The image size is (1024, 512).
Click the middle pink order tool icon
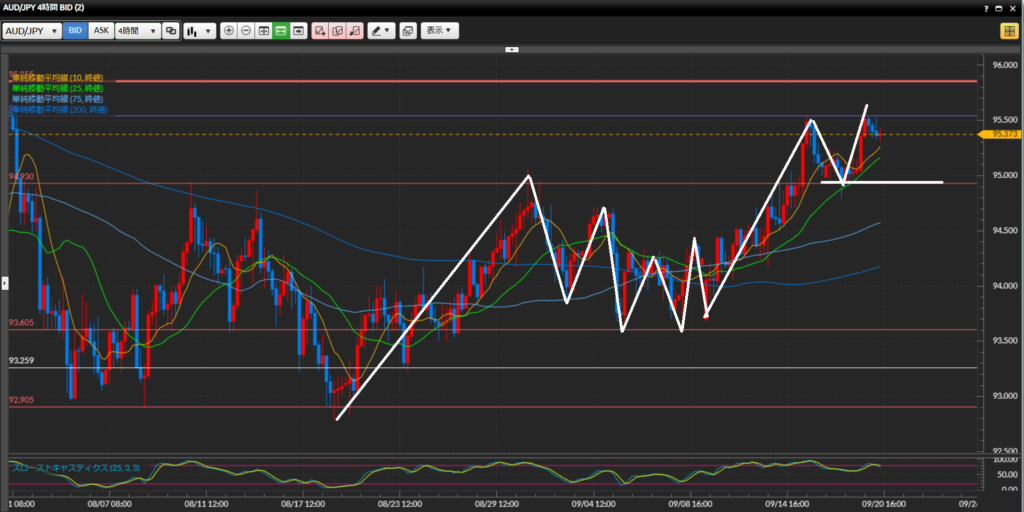pos(337,31)
